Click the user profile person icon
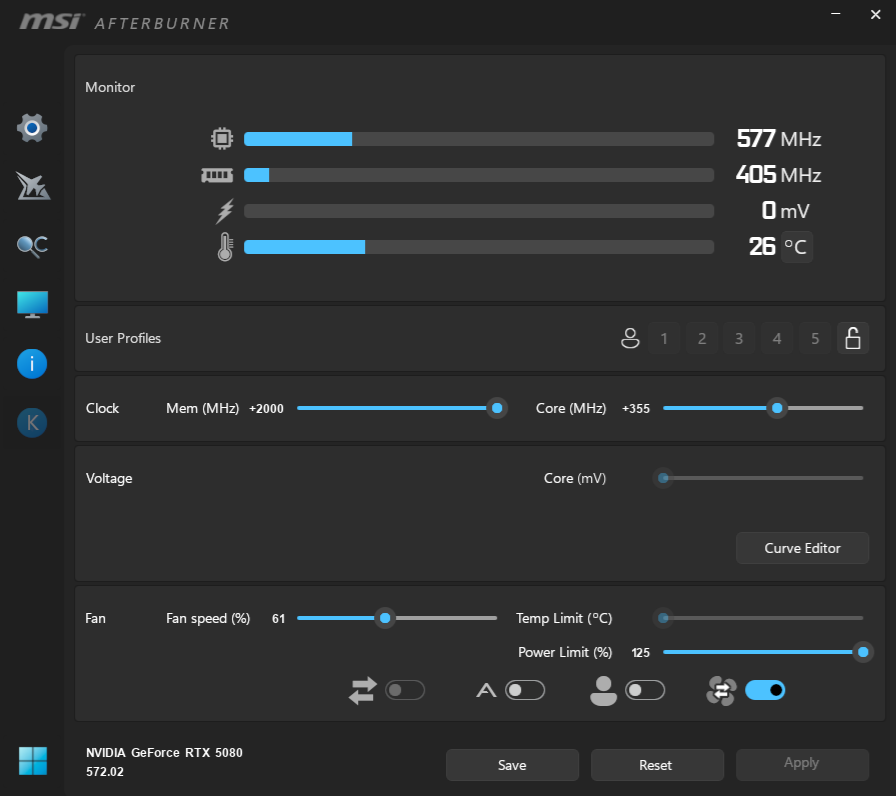 coord(629,339)
